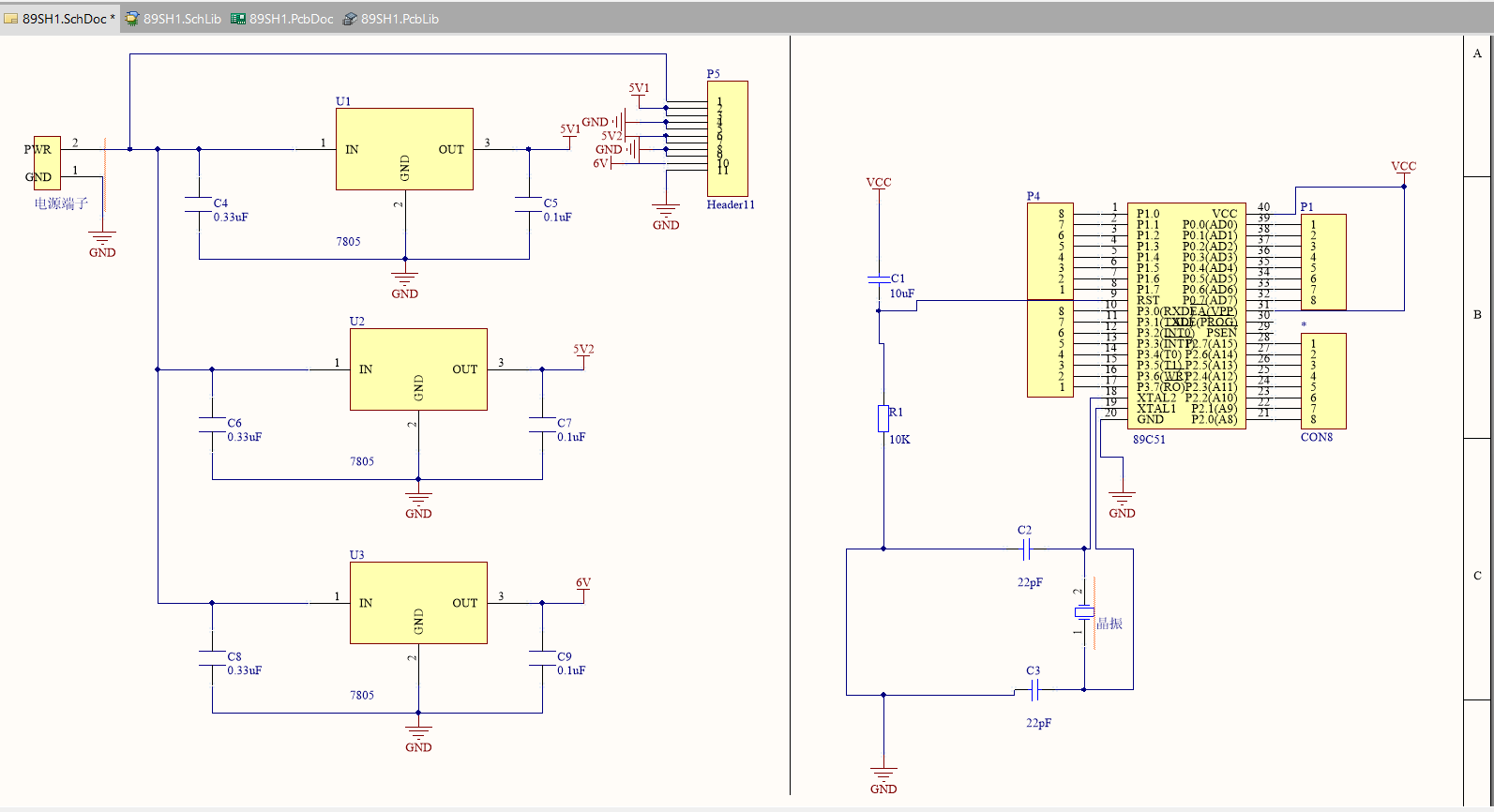Viewport: 1494px width, 812px height.
Task: Select the PWR power terminal connector
Action: pos(47,163)
